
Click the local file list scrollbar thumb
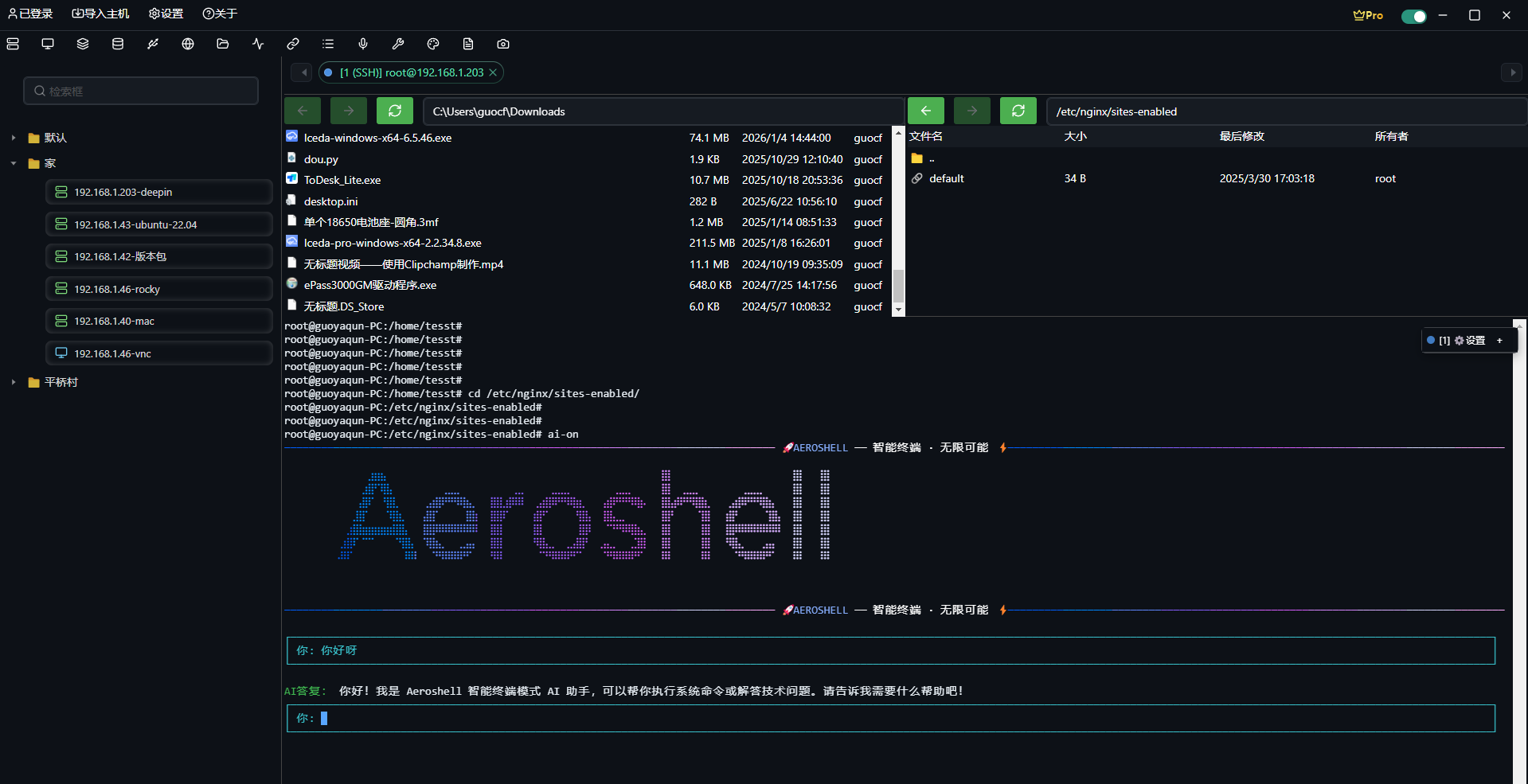(898, 285)
